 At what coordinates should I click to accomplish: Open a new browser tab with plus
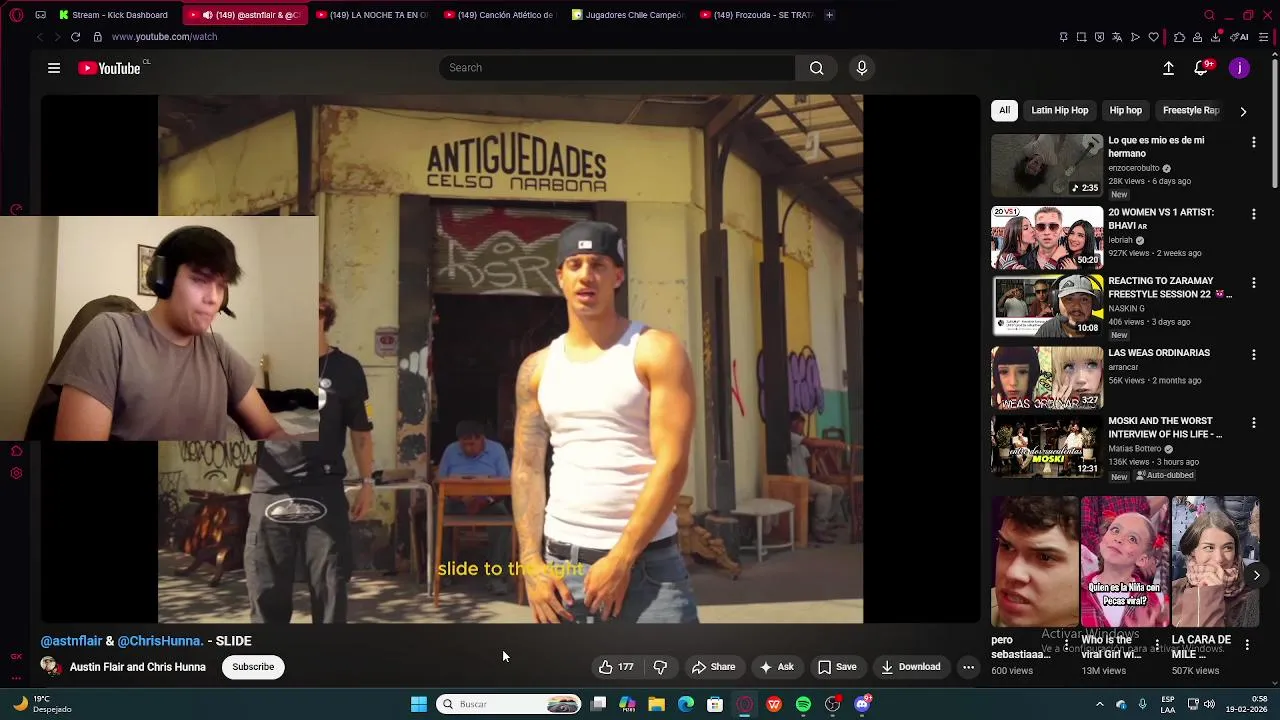tap(829, 15)
